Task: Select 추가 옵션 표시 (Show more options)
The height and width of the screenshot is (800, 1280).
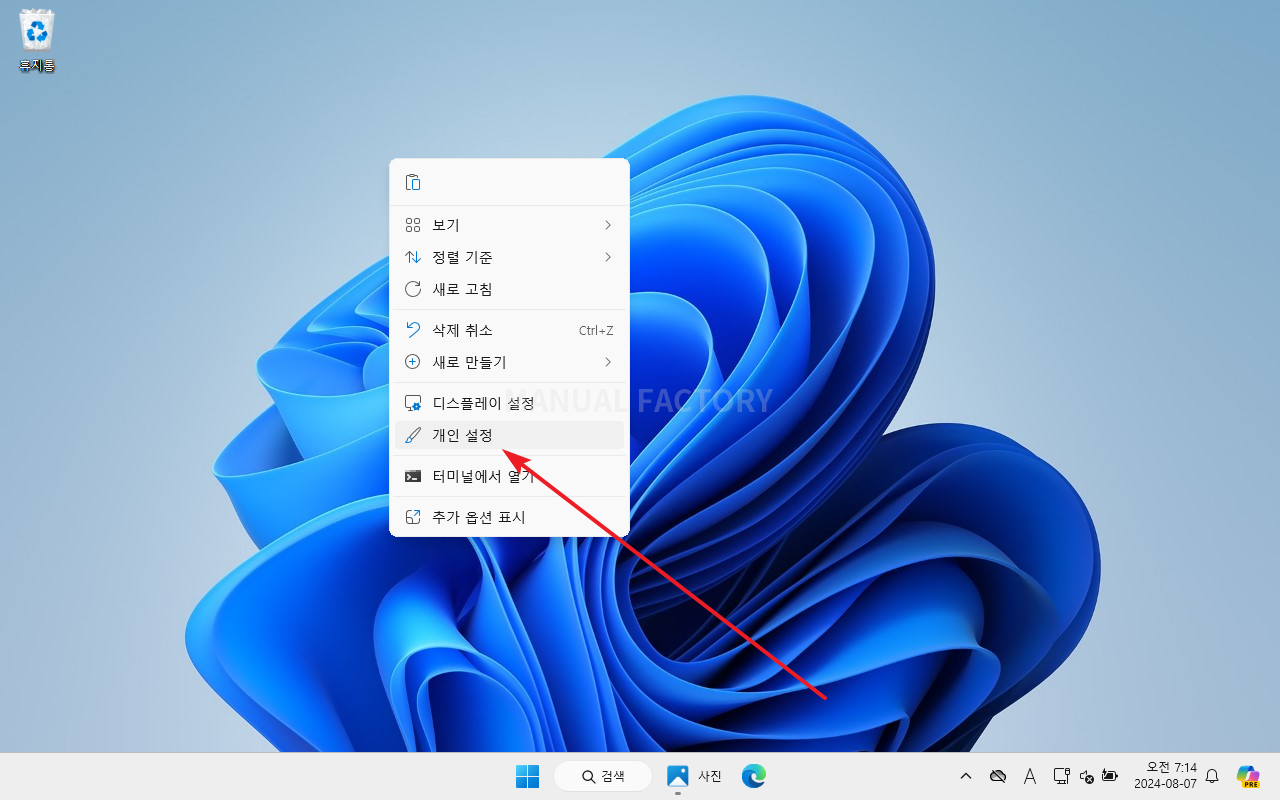Action: tap(509, 518)
